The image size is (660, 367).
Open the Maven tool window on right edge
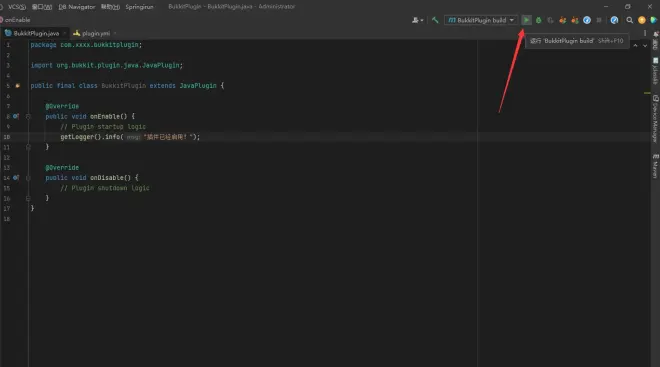pyautogui.click(x=655, y=166)
